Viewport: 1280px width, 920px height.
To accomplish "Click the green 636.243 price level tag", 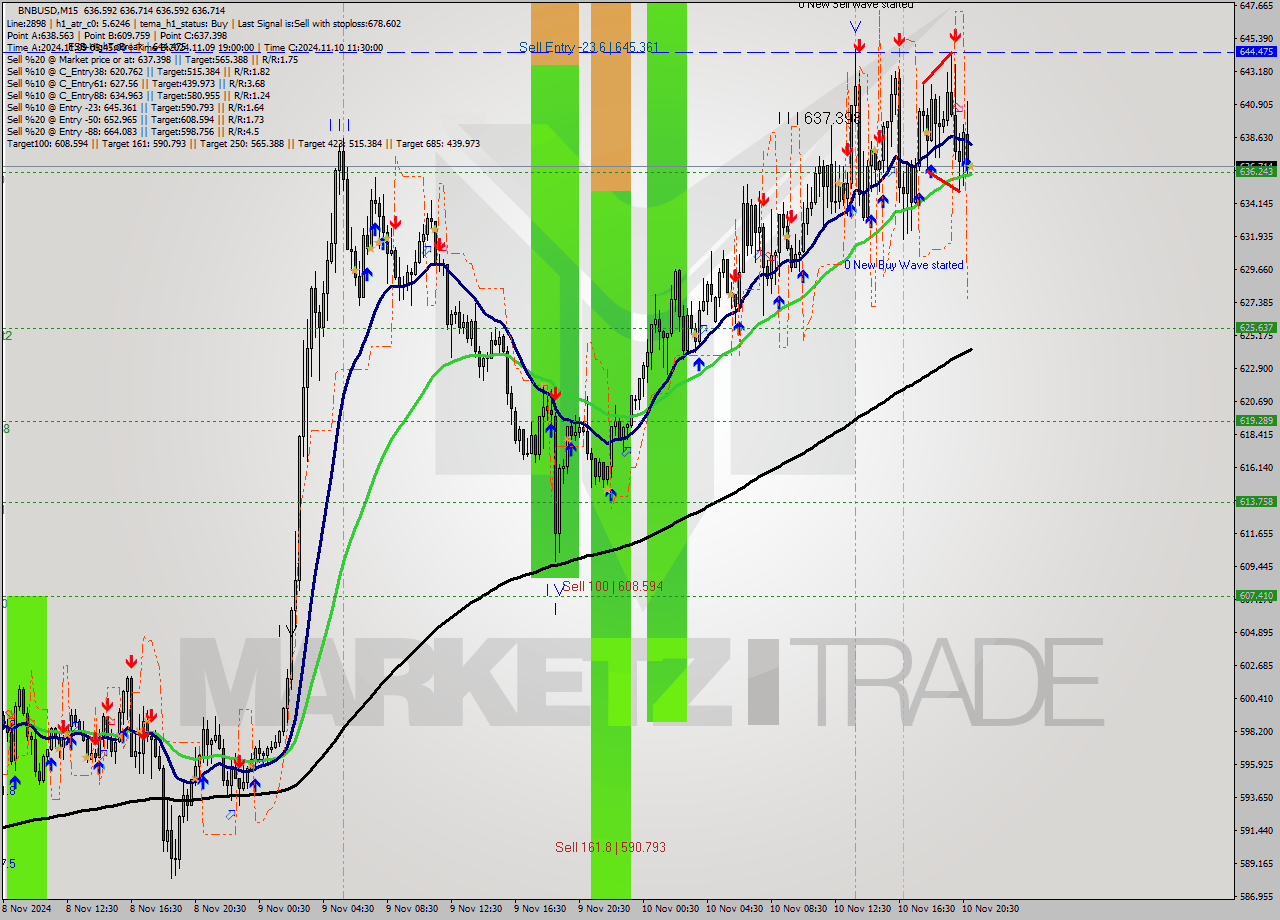I will [1256, 172].
